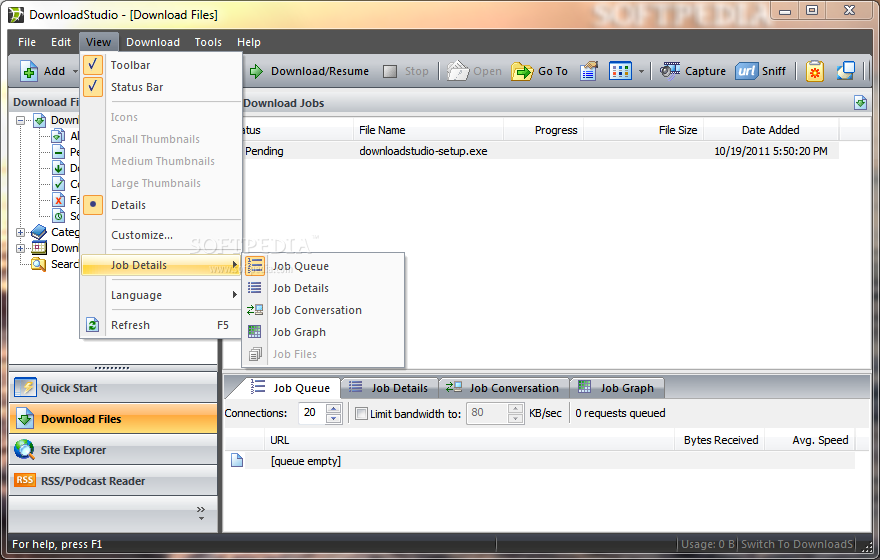Image resolution: width=880 pixels, height=560 pixels.
Task: Sort by the Progress column header
Action: point(543,130)
